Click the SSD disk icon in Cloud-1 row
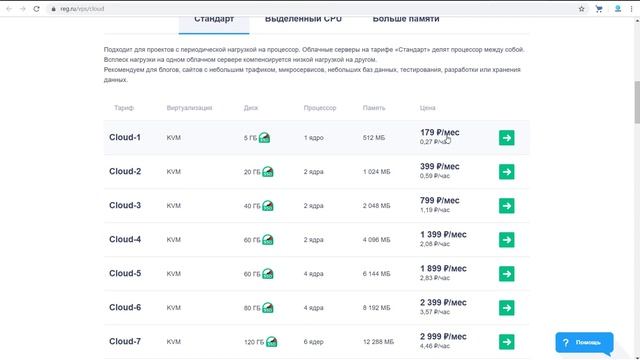 click(264, 138)
